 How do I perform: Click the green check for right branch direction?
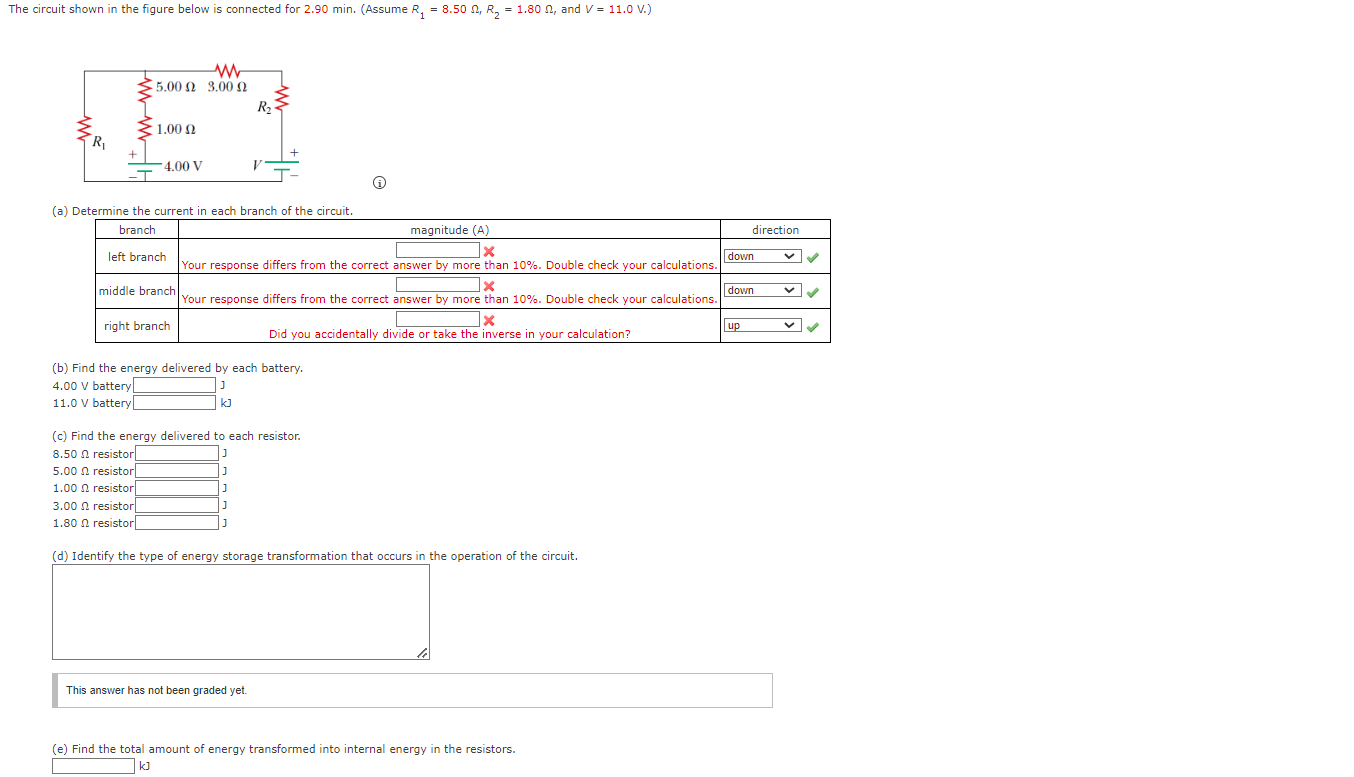coord(814,326)
